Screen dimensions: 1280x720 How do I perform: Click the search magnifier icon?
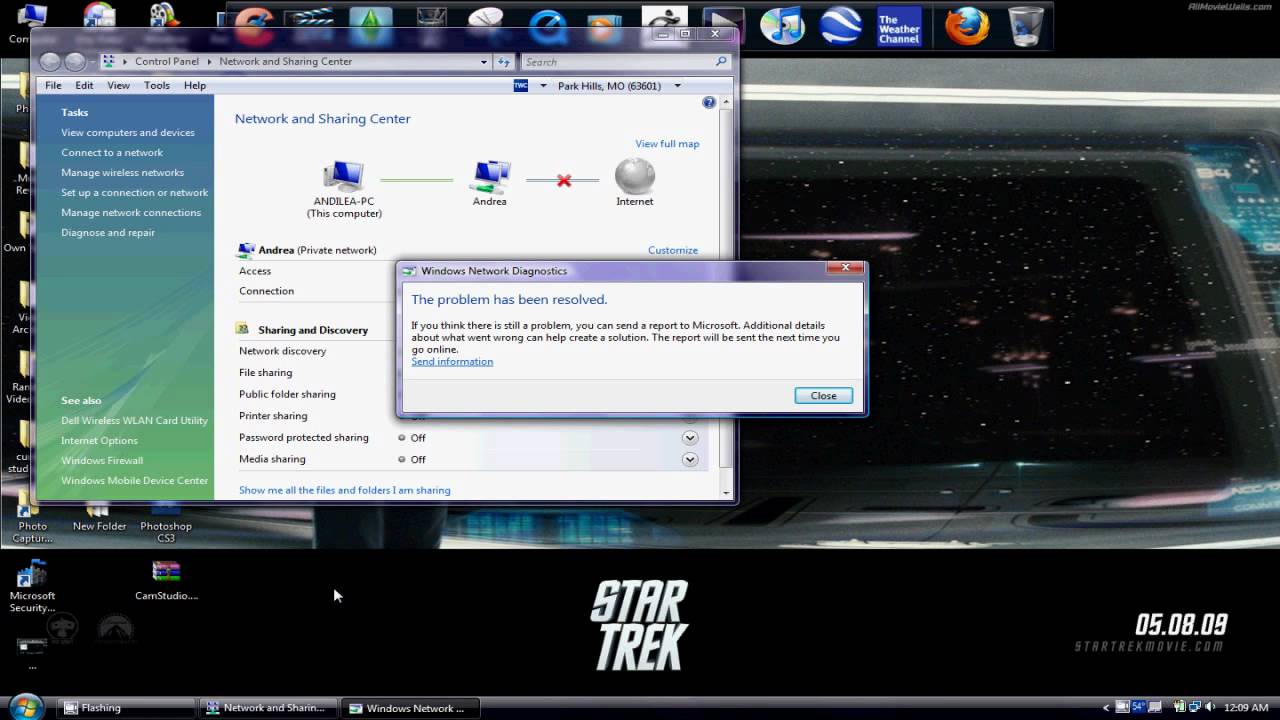pyautogui.click(x=721, y=62)
